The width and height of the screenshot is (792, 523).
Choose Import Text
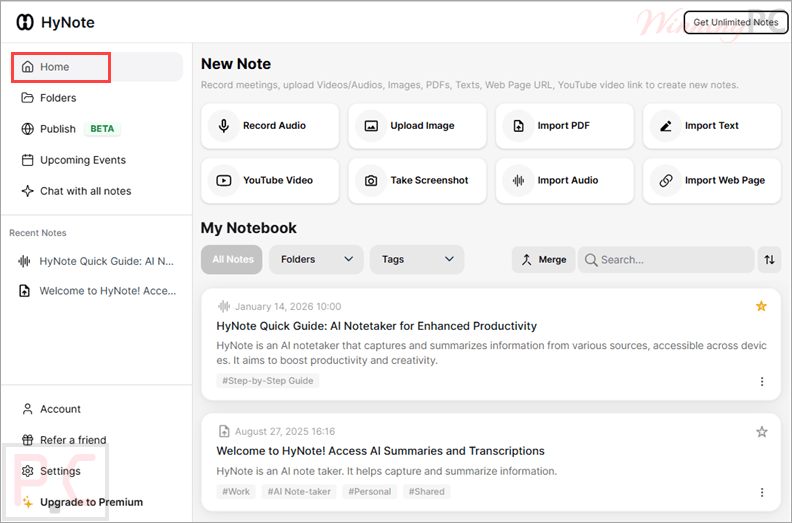tap(712, 126)
